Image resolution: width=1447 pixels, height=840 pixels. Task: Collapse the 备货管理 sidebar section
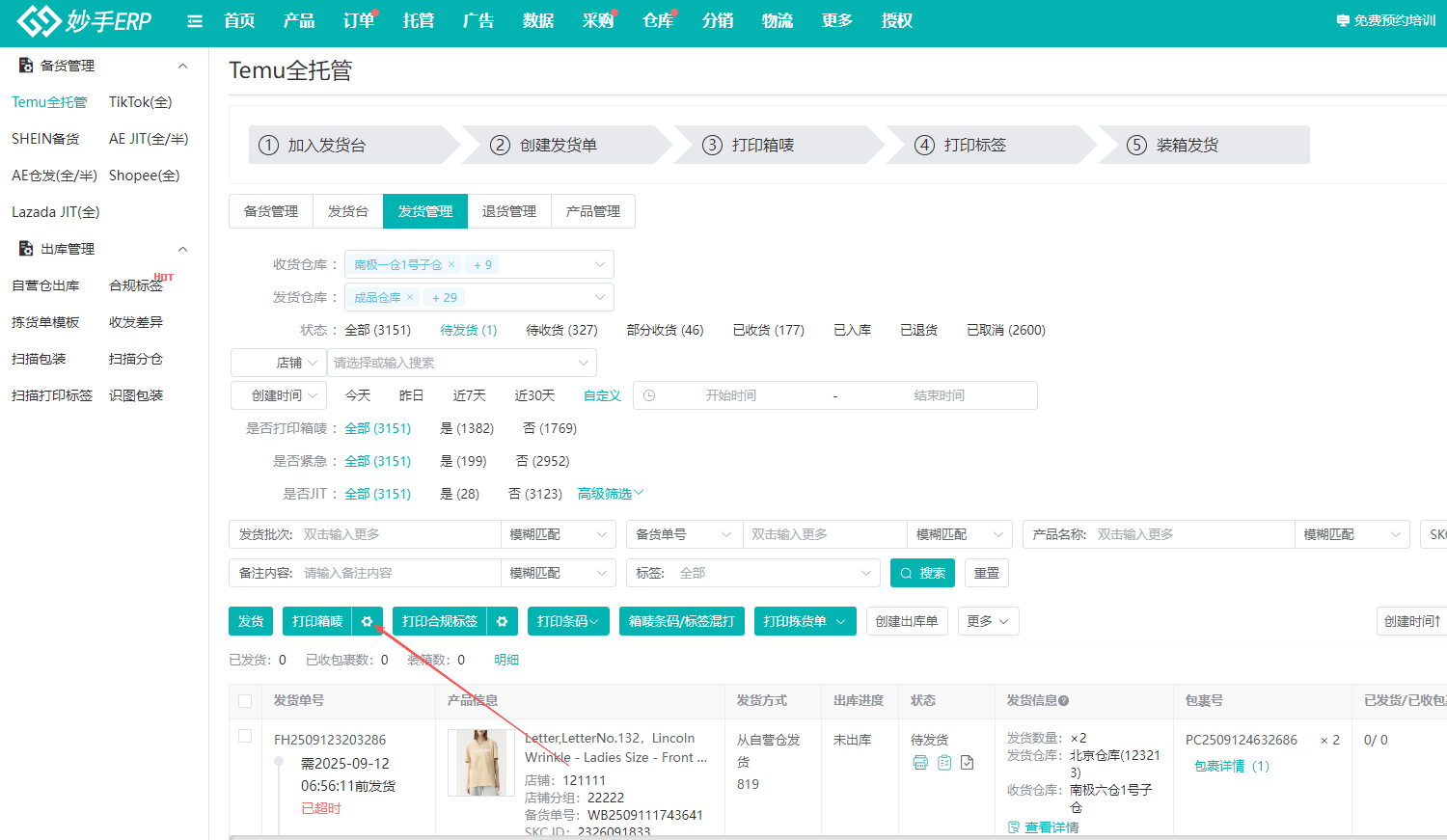click(182, 66)
